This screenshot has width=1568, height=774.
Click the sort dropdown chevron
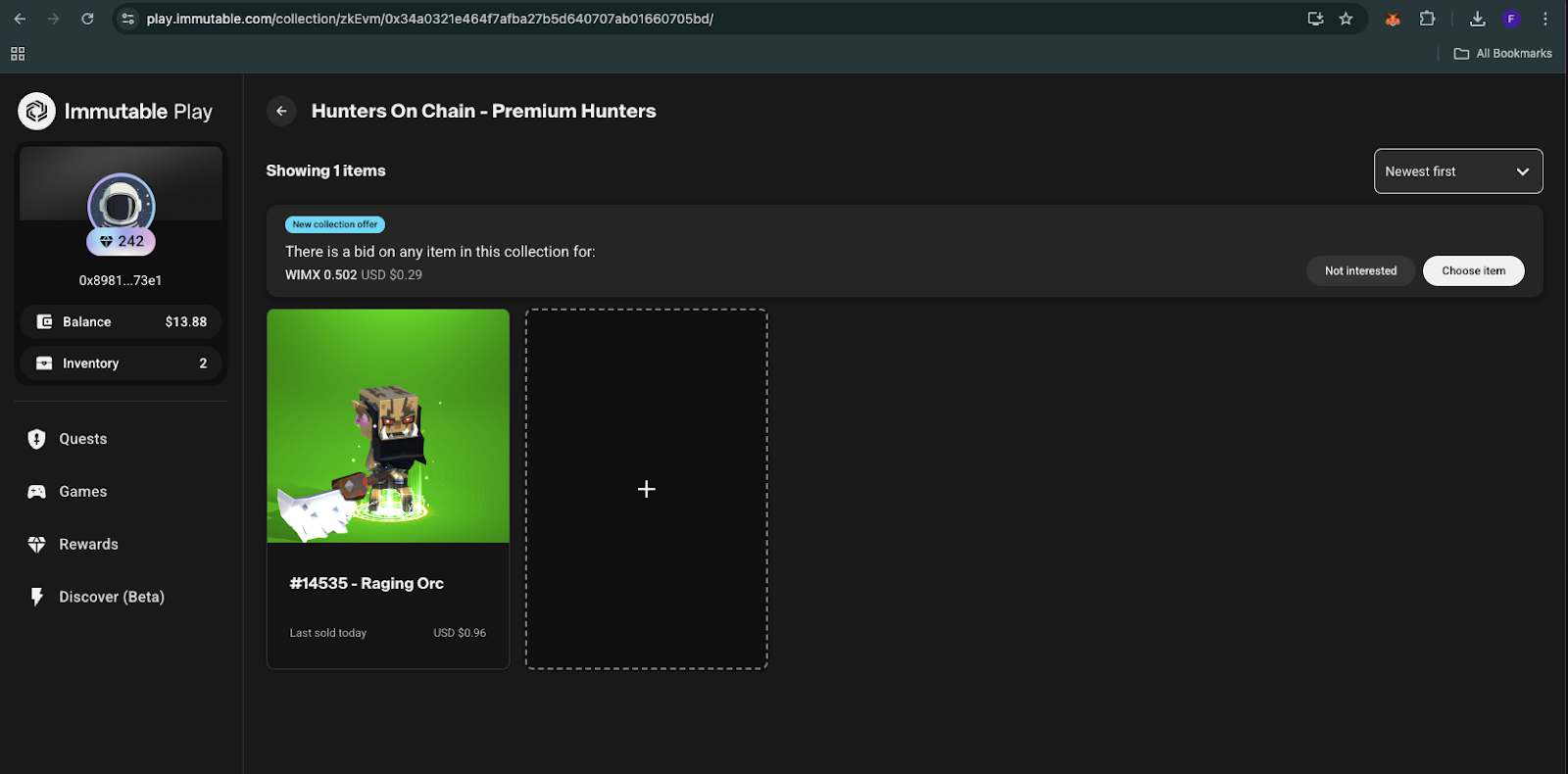point(1522,171)
